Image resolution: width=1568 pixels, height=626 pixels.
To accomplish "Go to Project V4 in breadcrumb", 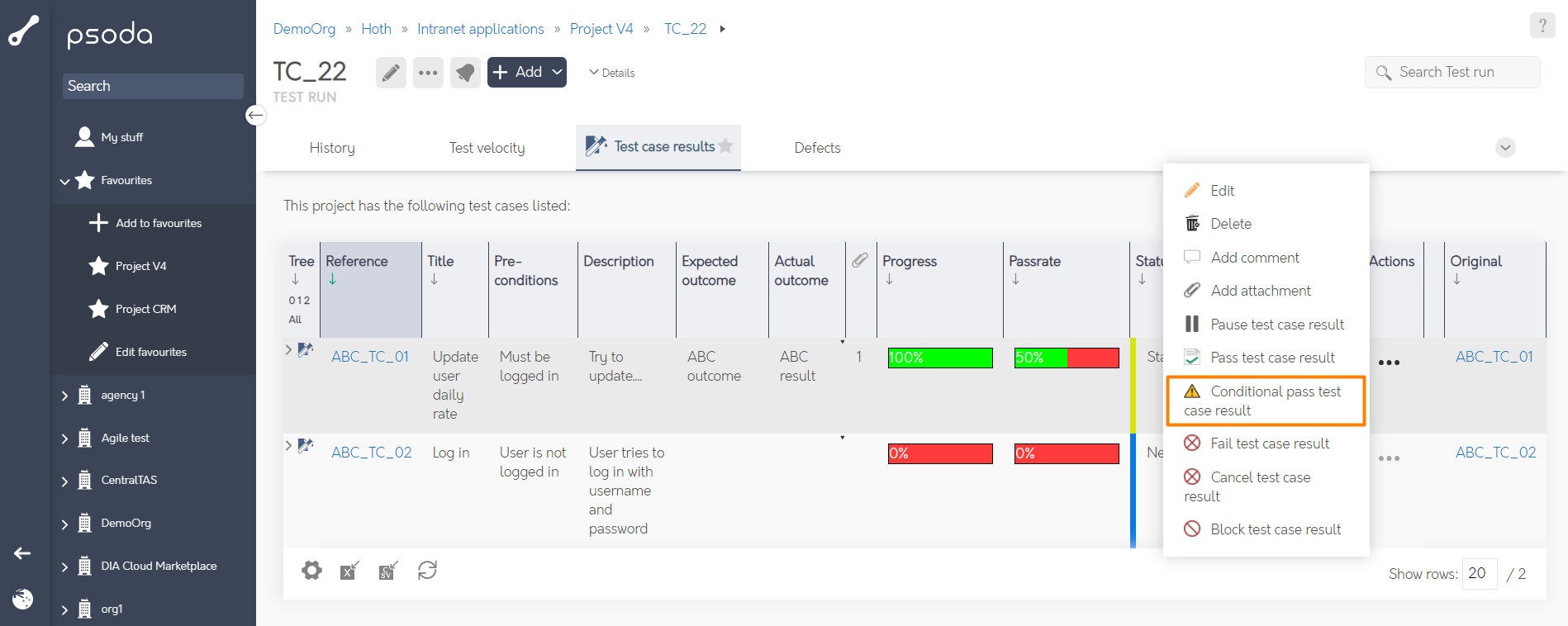I will [601, 29].
